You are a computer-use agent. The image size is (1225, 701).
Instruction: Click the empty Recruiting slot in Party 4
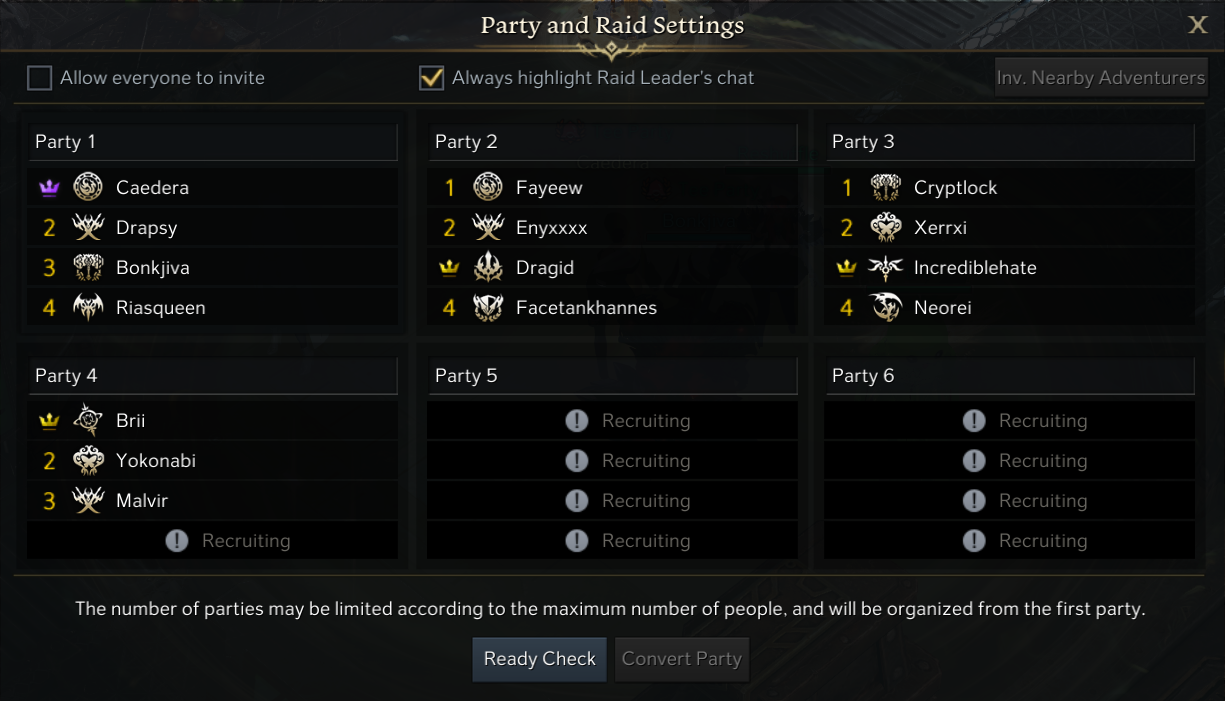pyautogui.click(x=212, y=541)
